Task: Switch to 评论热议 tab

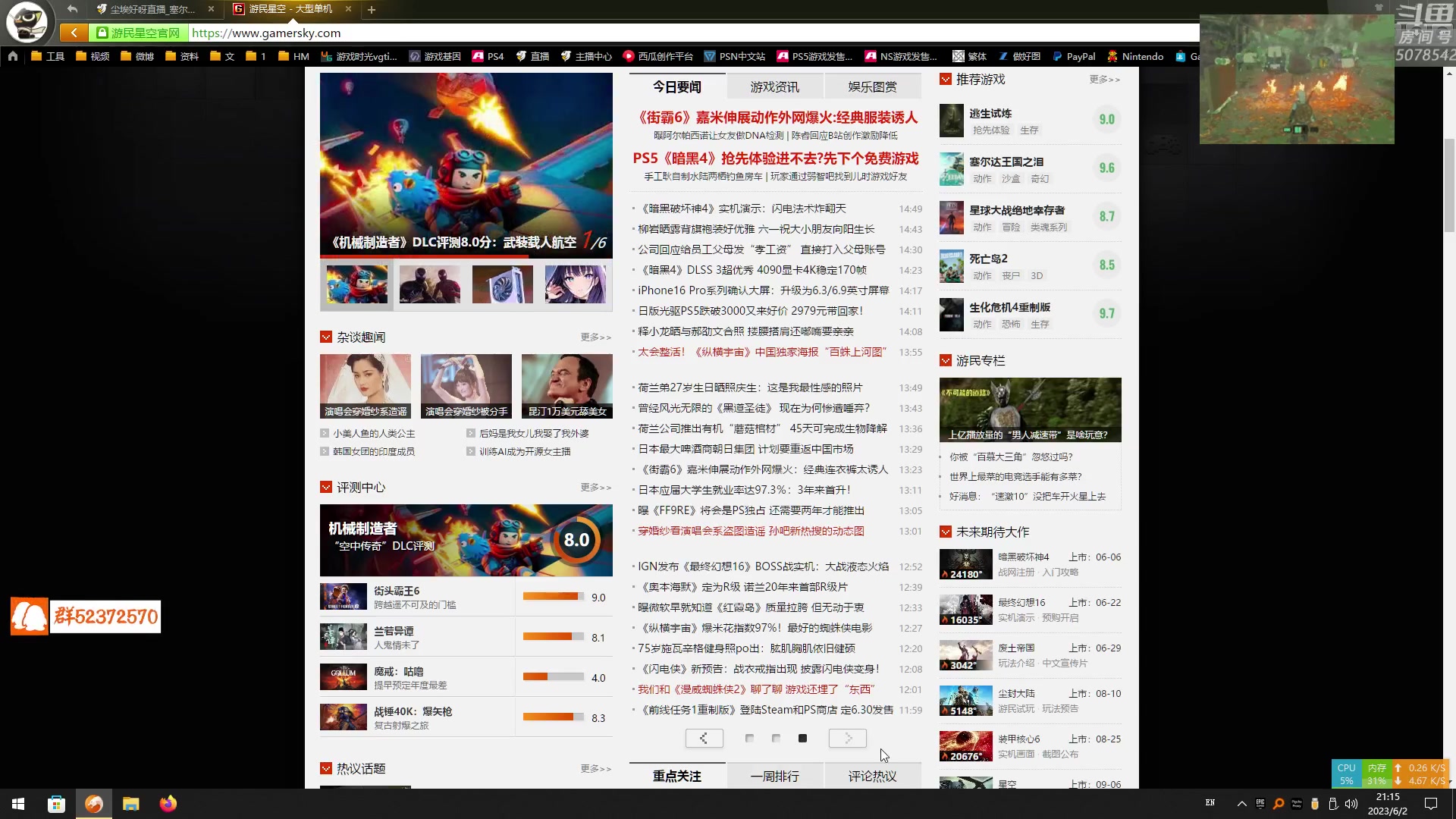Action: click(x=872, y=776)
